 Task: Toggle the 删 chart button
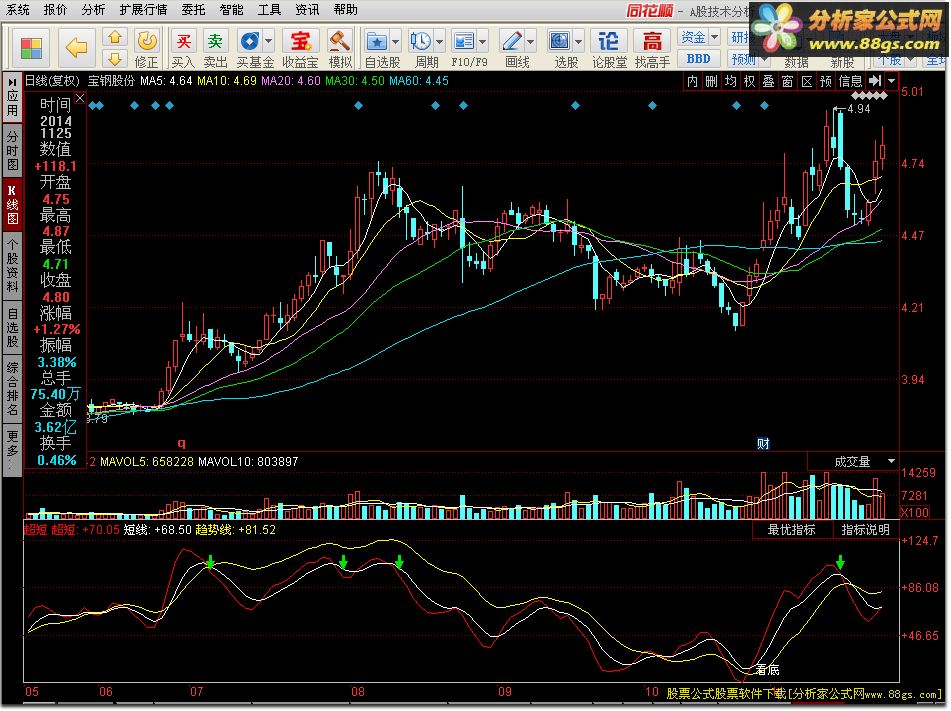tap(711, 81)
